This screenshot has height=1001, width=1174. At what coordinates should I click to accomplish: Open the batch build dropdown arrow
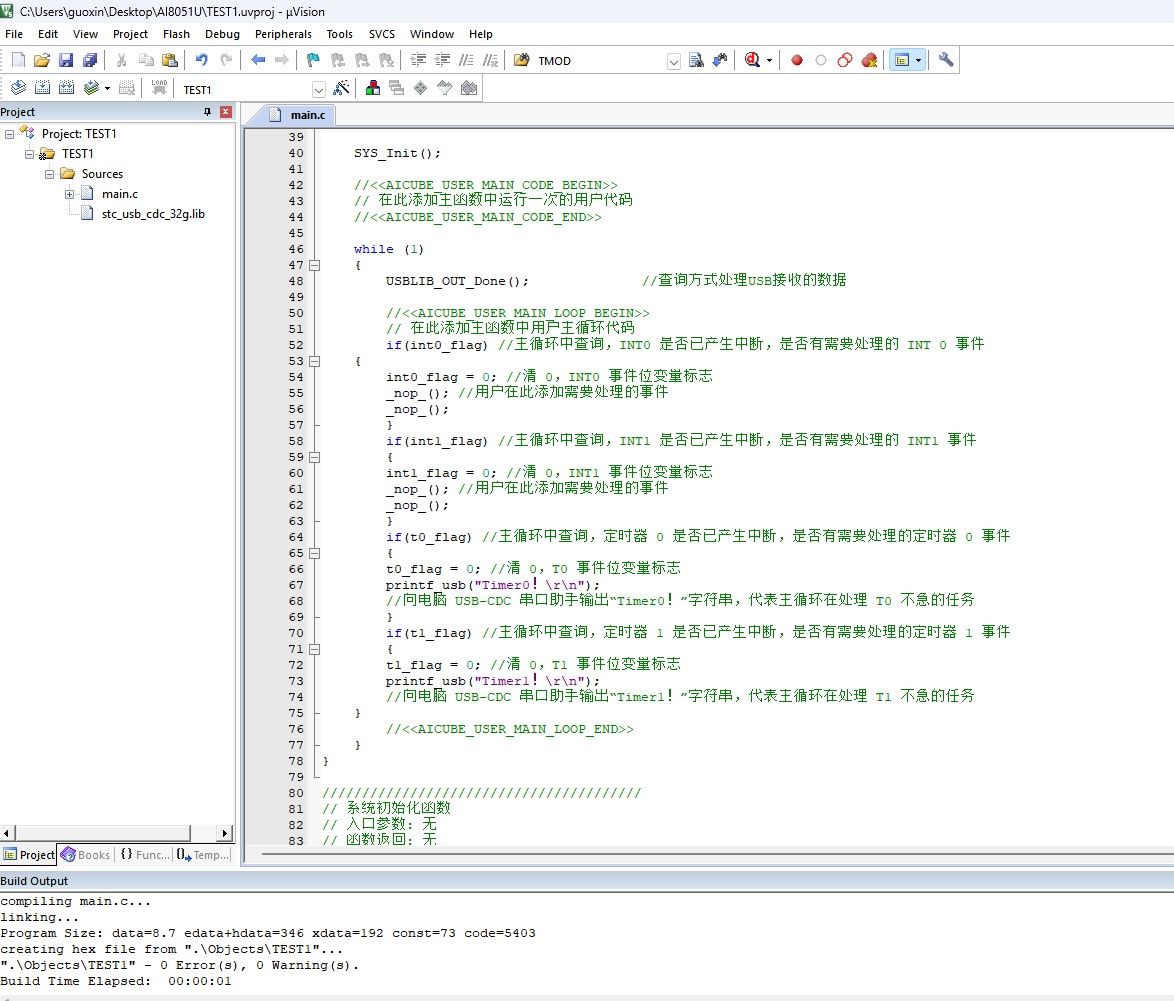pos(107,89)
